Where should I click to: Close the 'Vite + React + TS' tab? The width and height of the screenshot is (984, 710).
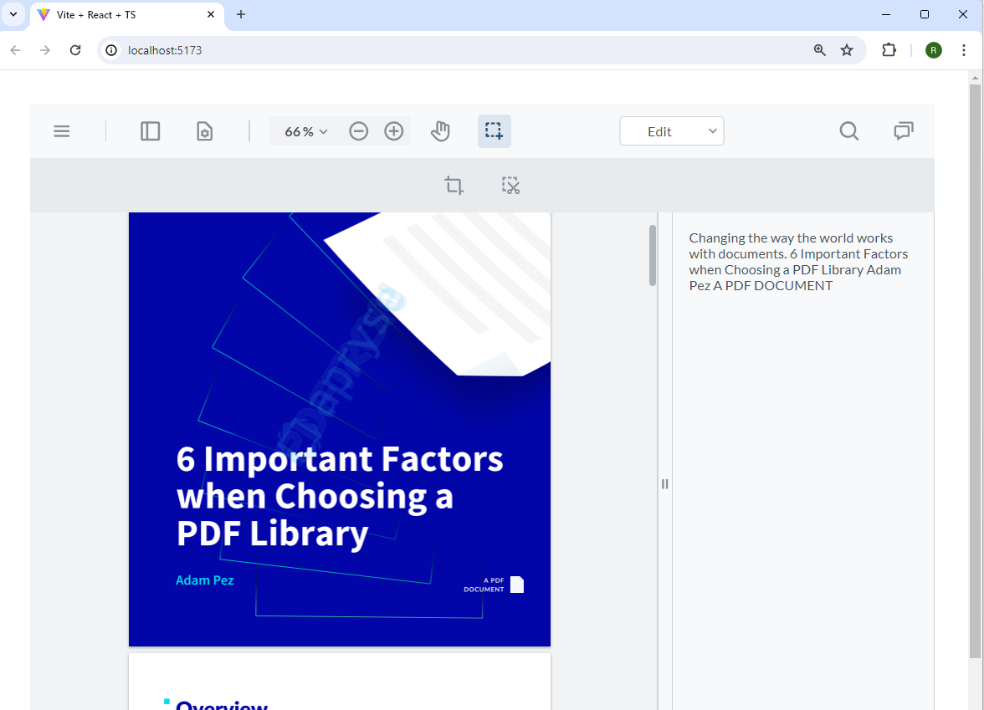tap(211, 14)
